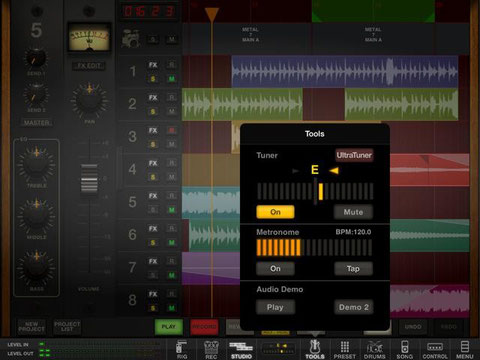Open the UltraTuner mode button
The image size is (480, 360).
(x=354, y=155)
